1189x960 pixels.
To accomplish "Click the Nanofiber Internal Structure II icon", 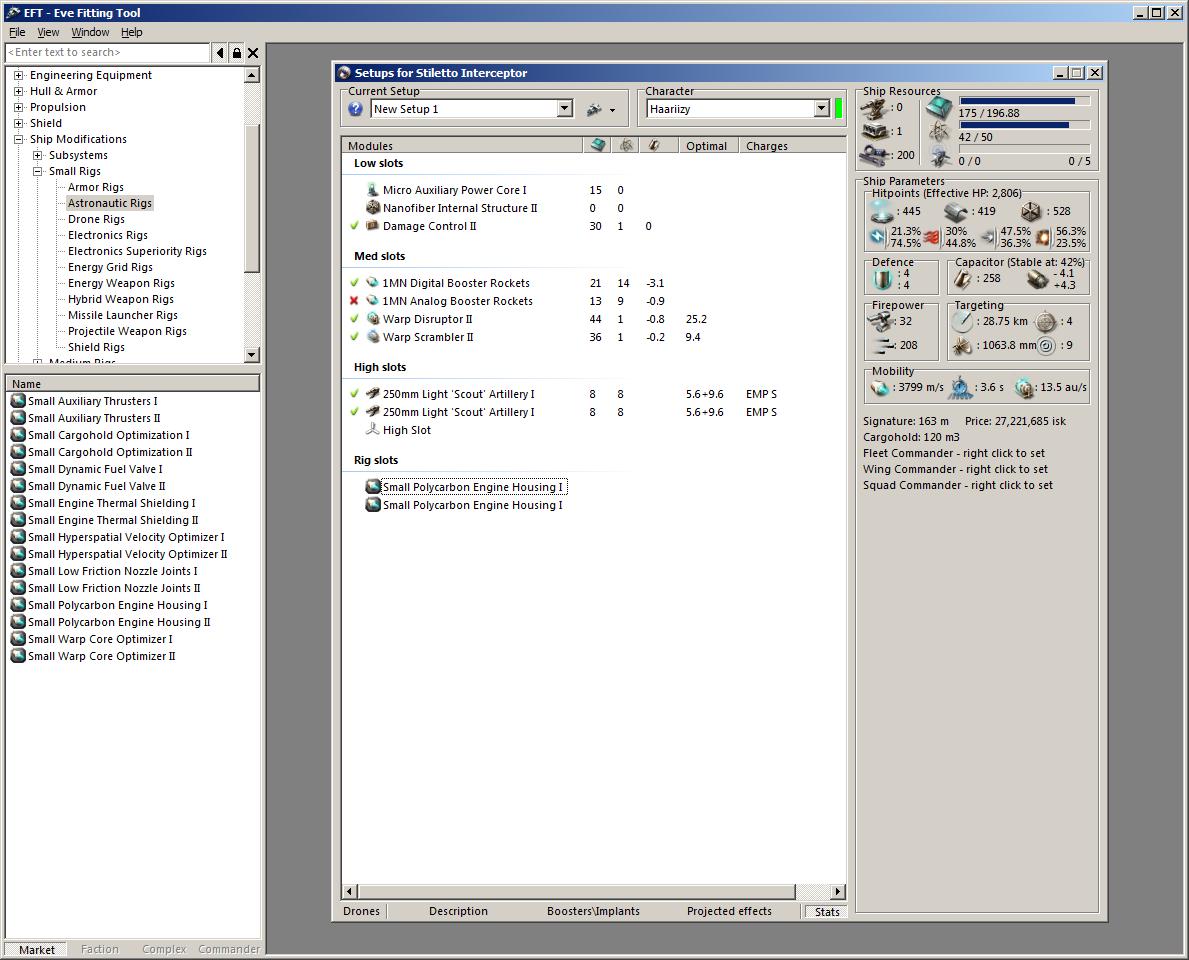I will pos(372,208).
